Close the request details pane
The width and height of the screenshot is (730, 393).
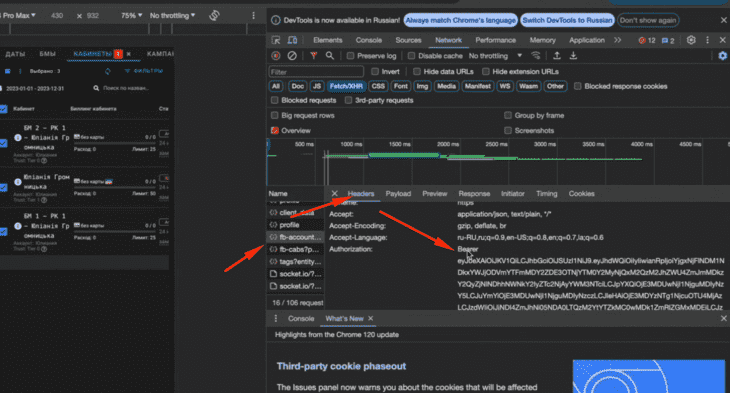tap(334, 193)
